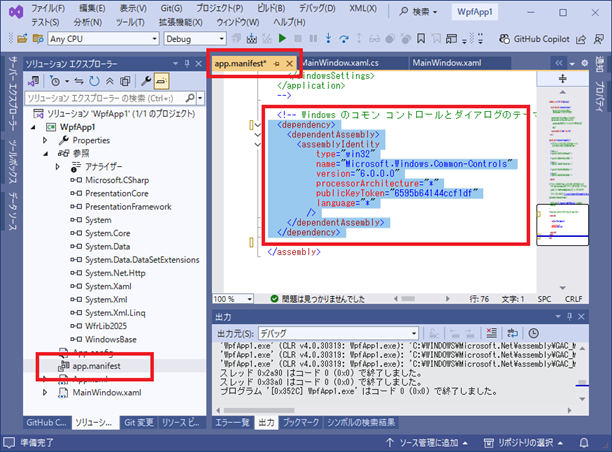The height and width of the screenshot is (452, 612).
Task: Expand the アナライザー node
Action: [x=58, y=167]
